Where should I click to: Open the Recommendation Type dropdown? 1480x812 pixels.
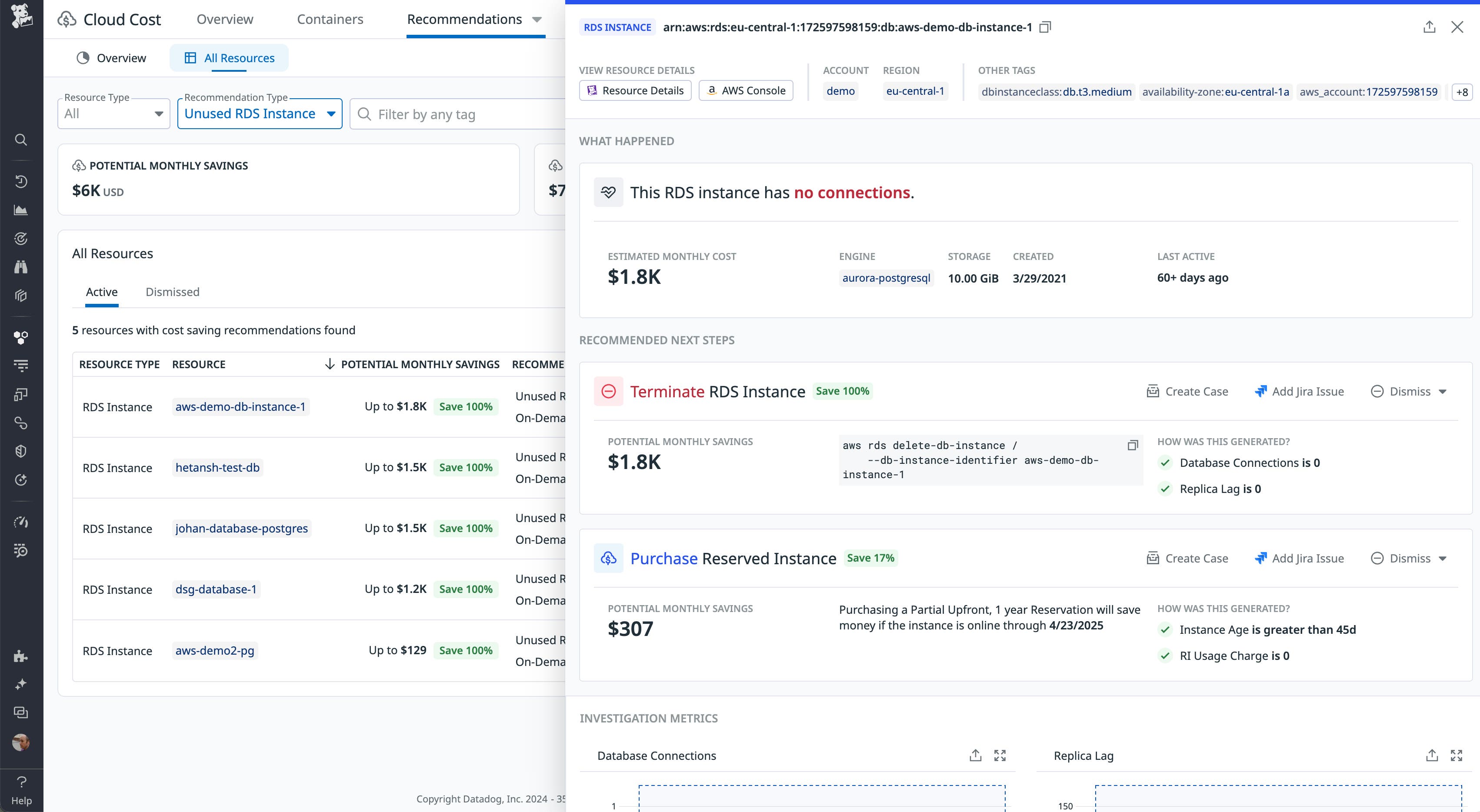click(x=259, y=113)
